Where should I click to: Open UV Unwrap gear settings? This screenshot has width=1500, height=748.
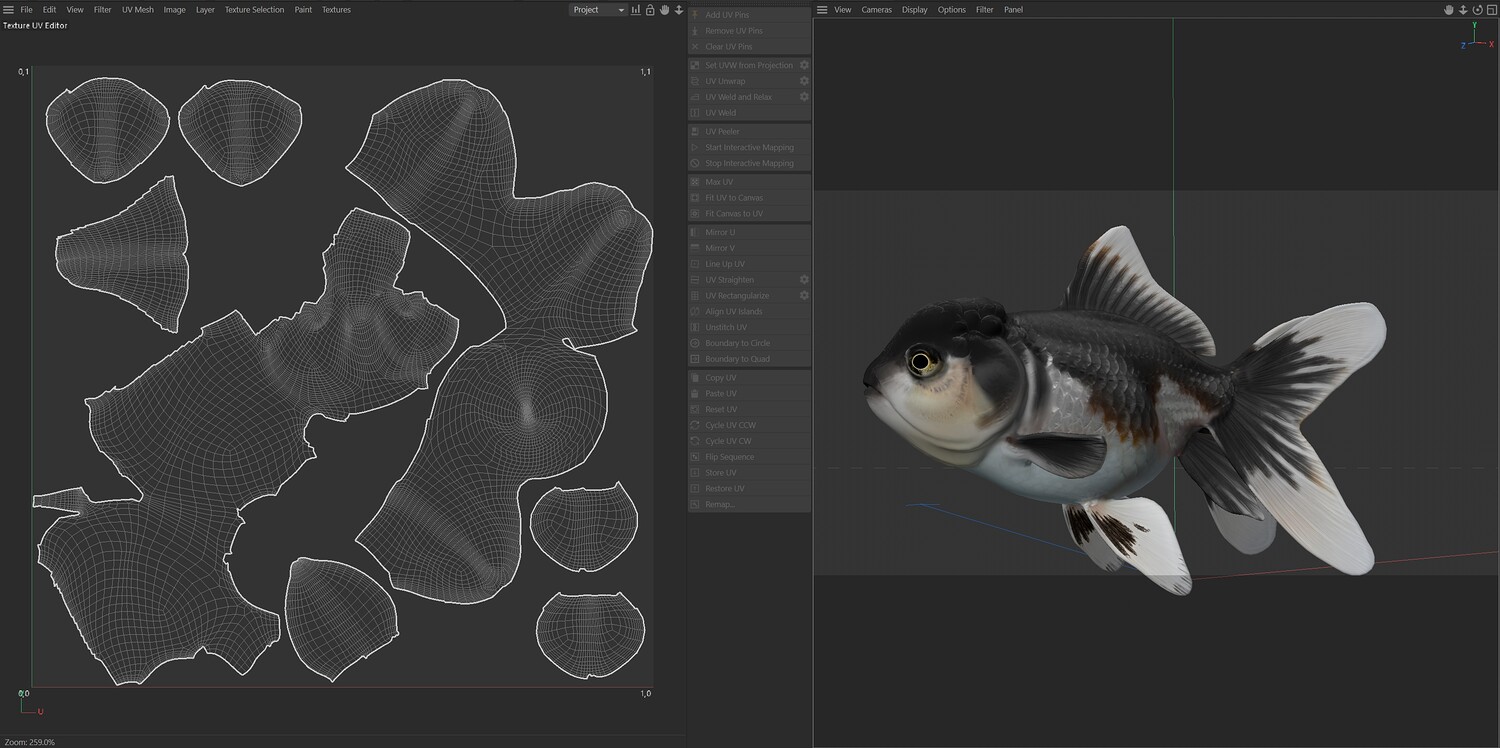(804, 81)
